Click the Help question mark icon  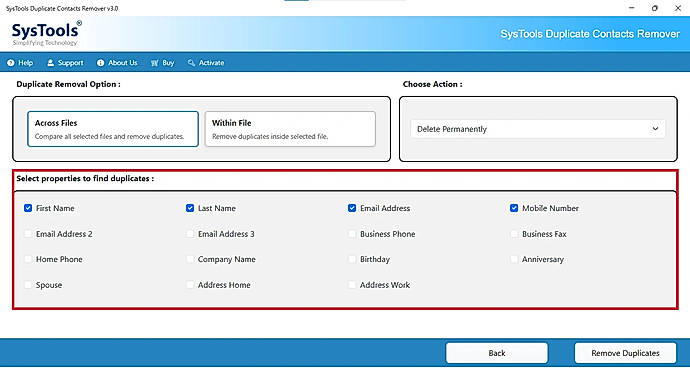click(x=11, y=63)
